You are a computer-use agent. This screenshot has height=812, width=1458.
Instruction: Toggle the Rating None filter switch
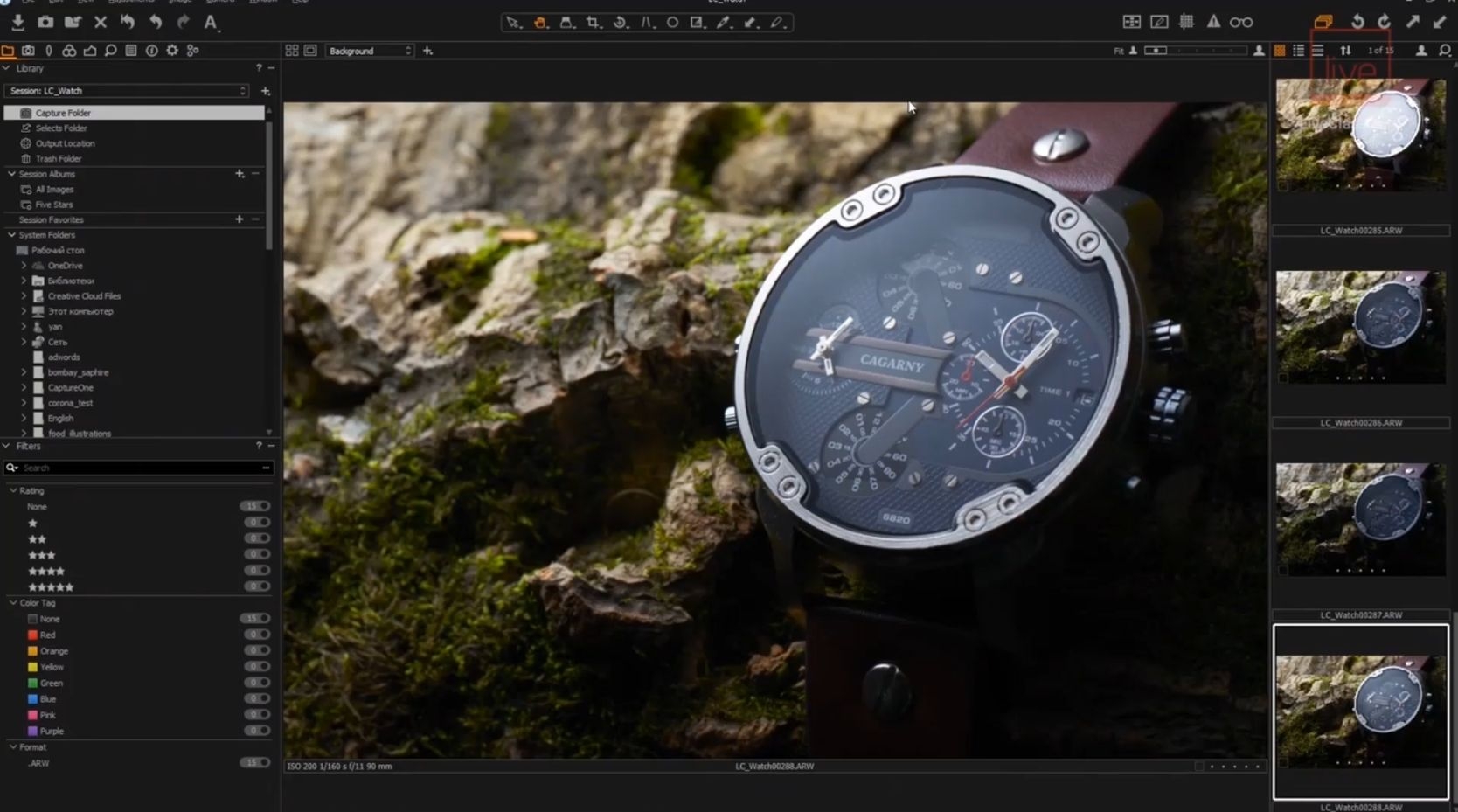tap(255, 506)
